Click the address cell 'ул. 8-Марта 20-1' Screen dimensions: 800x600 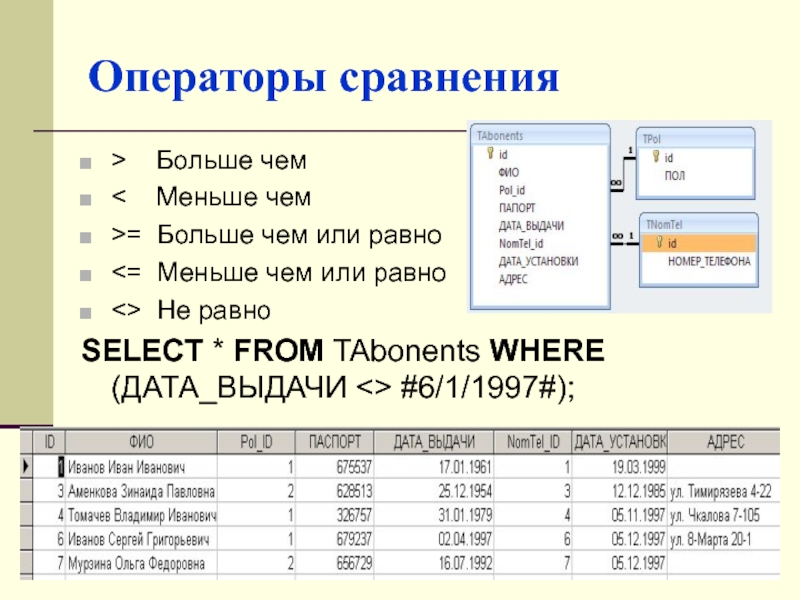[724, 539]
